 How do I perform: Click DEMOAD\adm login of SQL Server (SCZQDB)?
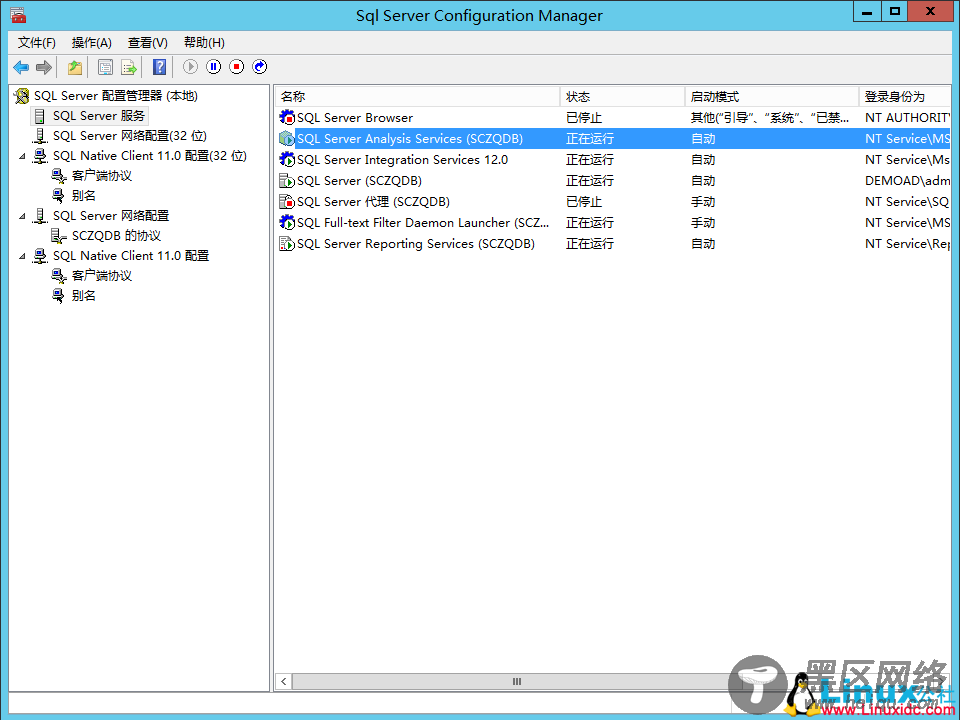pos(907,181)
